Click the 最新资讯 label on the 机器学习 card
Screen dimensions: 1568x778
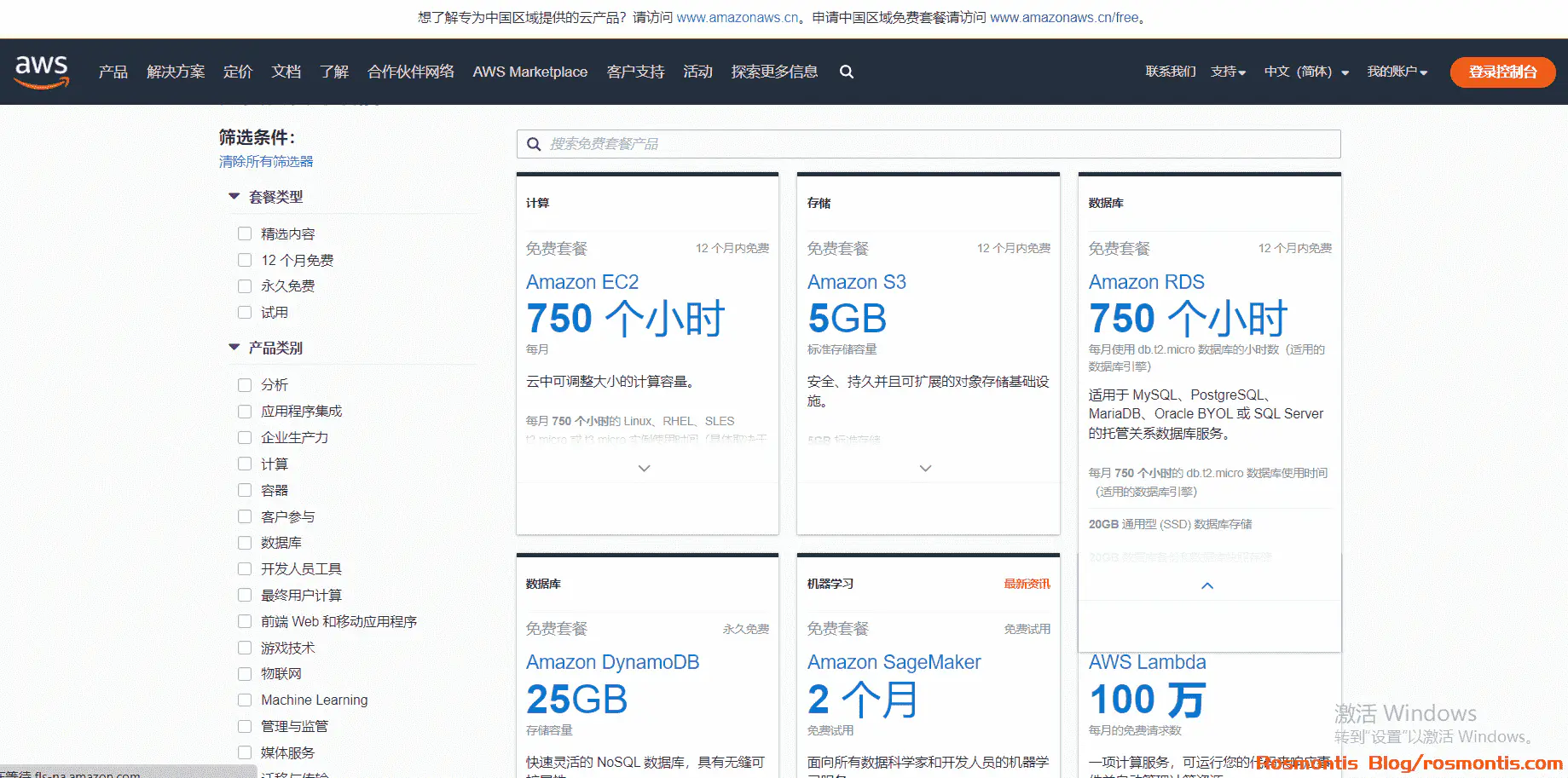[x=1027, y=584]
